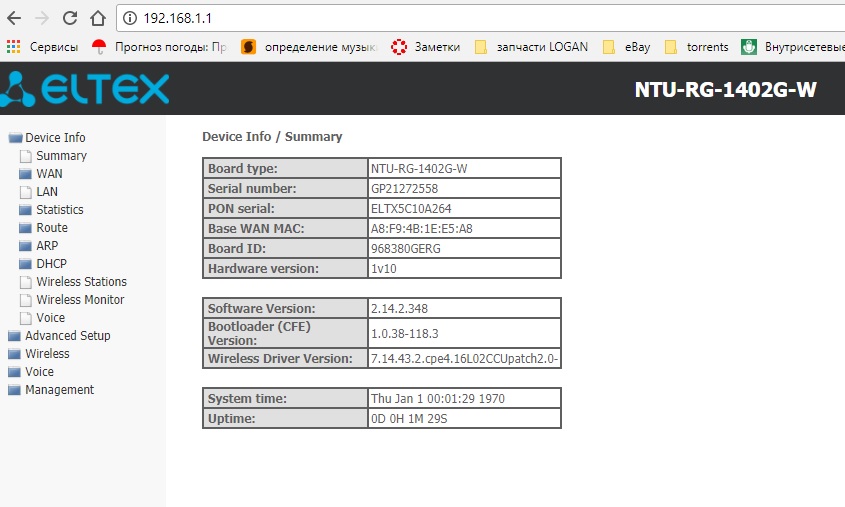This screenshot has height=507, width=845.
Task: Open the Route item
Action: point(52,227)
